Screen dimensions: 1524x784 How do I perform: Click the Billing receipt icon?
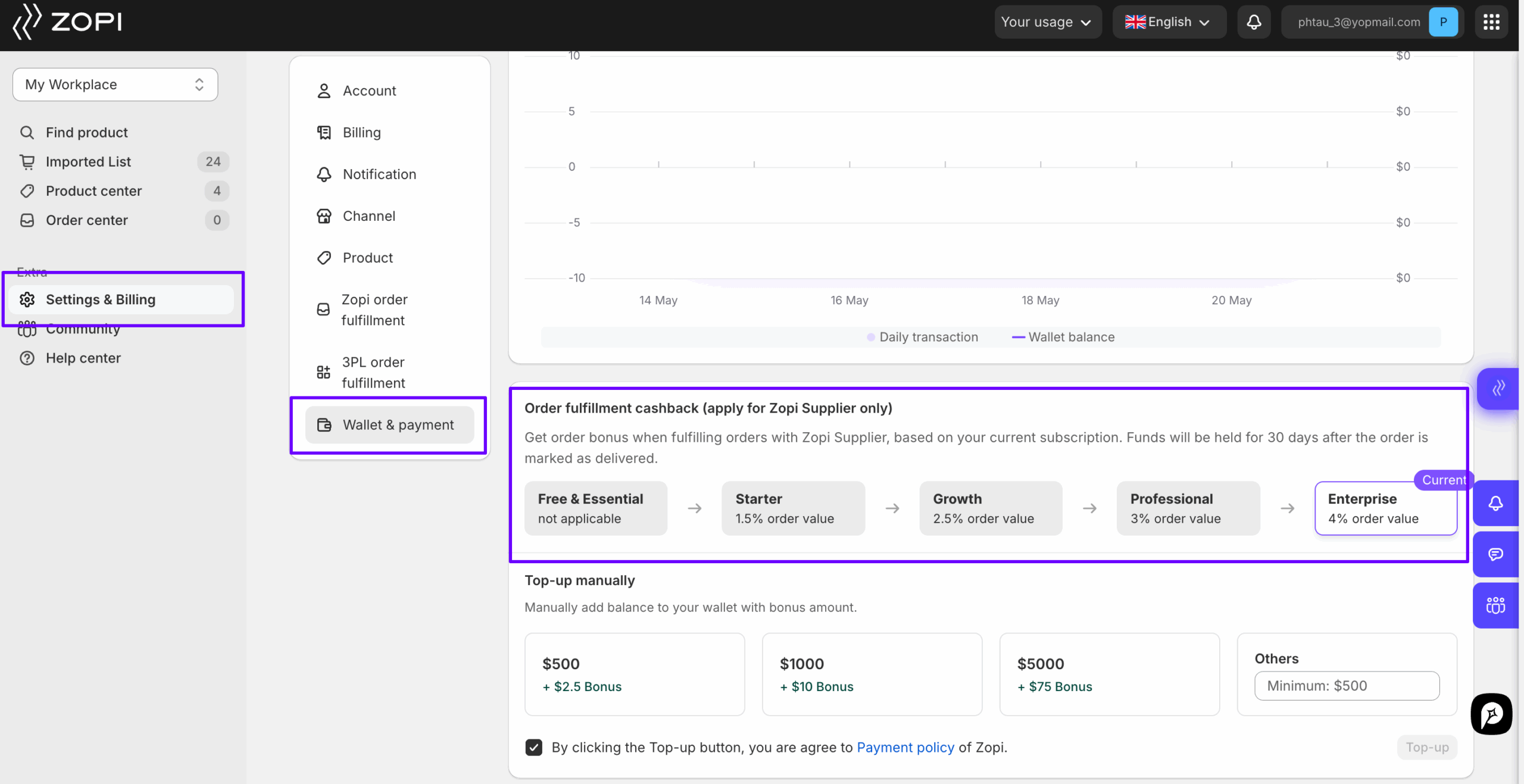pyautogui.click(x=324, y=132)
